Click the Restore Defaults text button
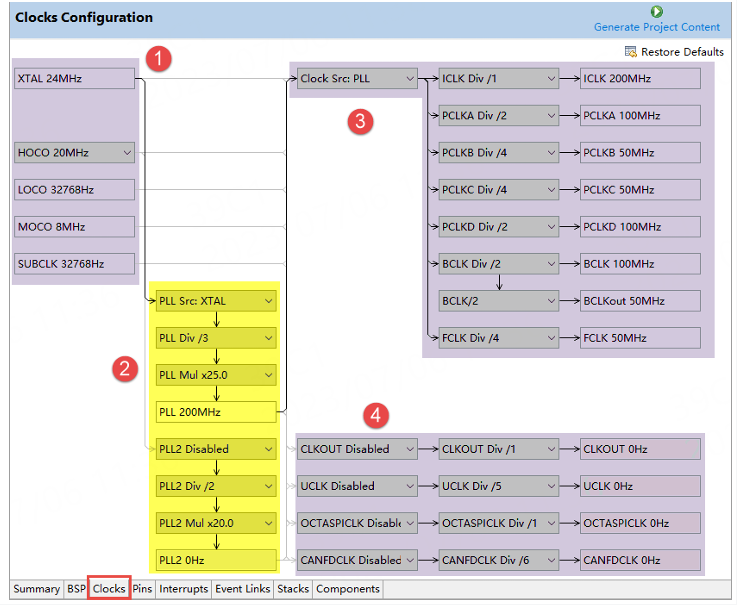Screen dimensions: 737x605 click(682, 52)
